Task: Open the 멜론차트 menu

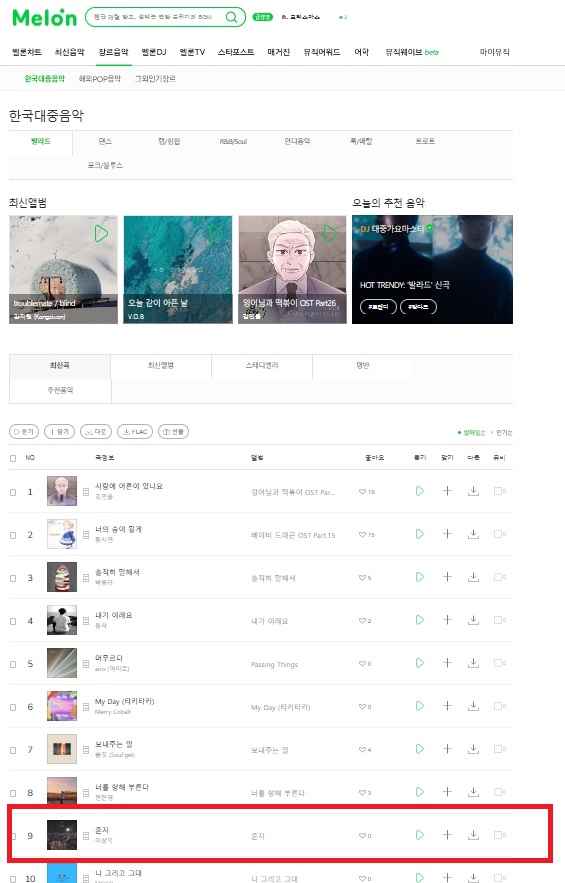Action: coord(26,52)
